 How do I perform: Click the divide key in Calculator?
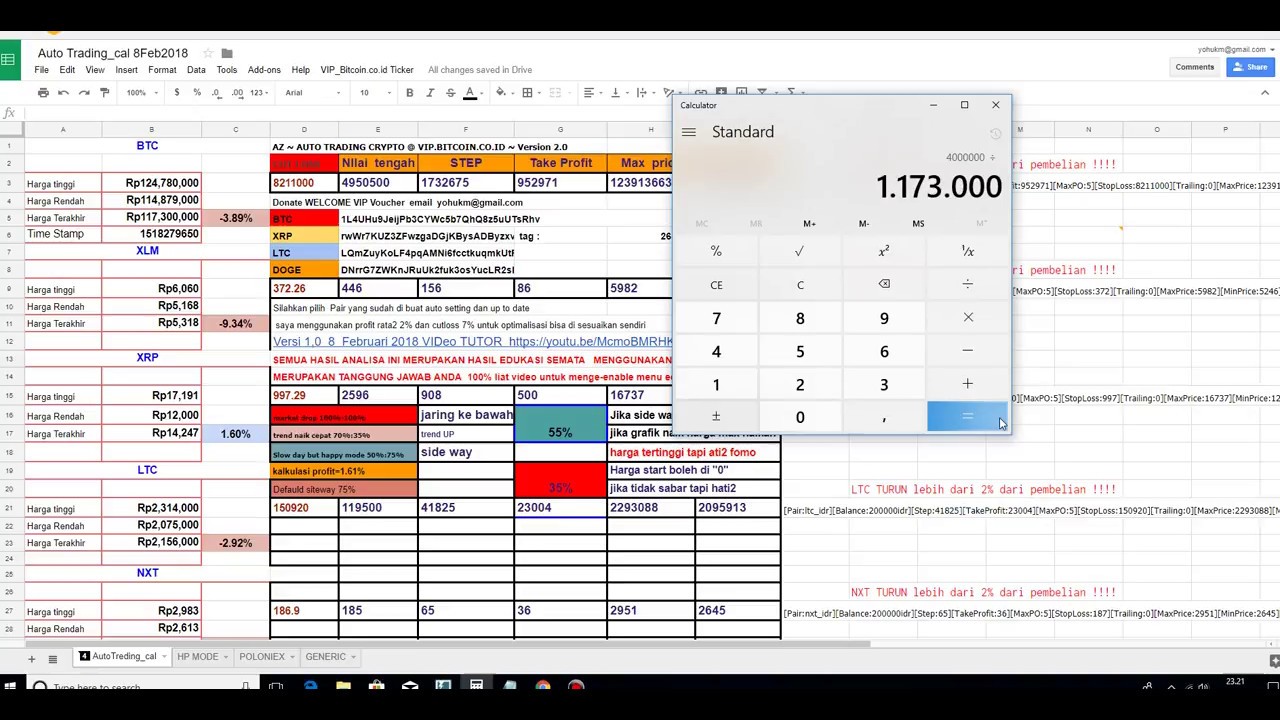(x=967, y=285)
